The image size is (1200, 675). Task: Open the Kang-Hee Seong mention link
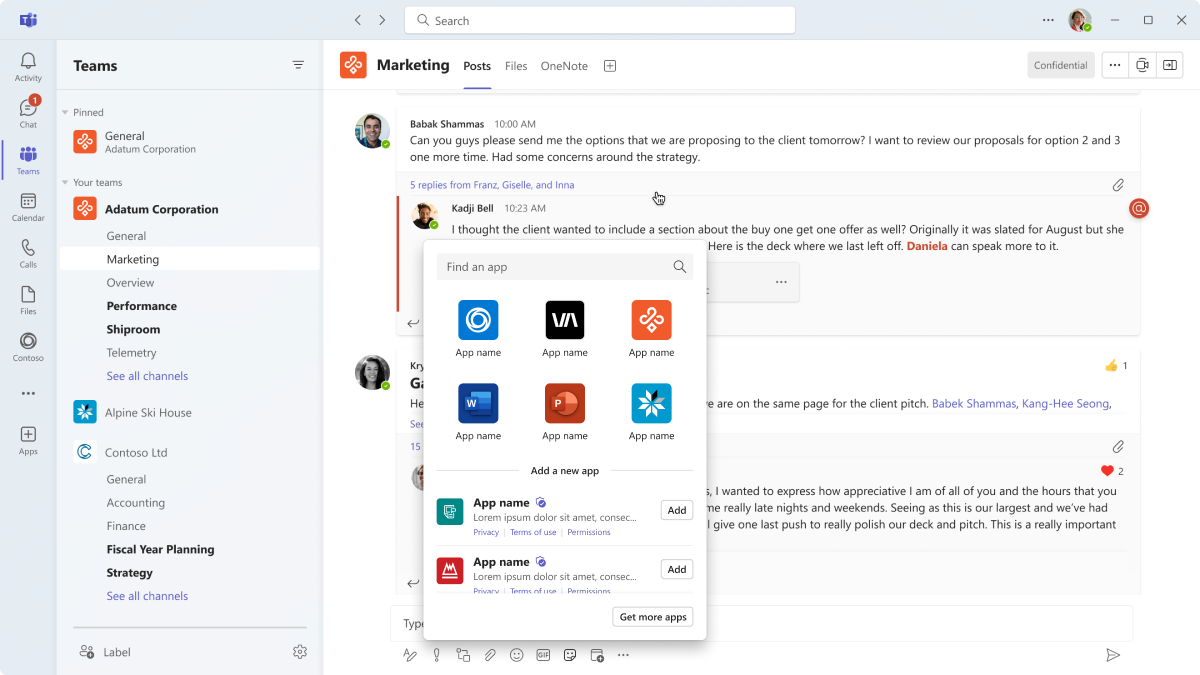pos(1066,404)
